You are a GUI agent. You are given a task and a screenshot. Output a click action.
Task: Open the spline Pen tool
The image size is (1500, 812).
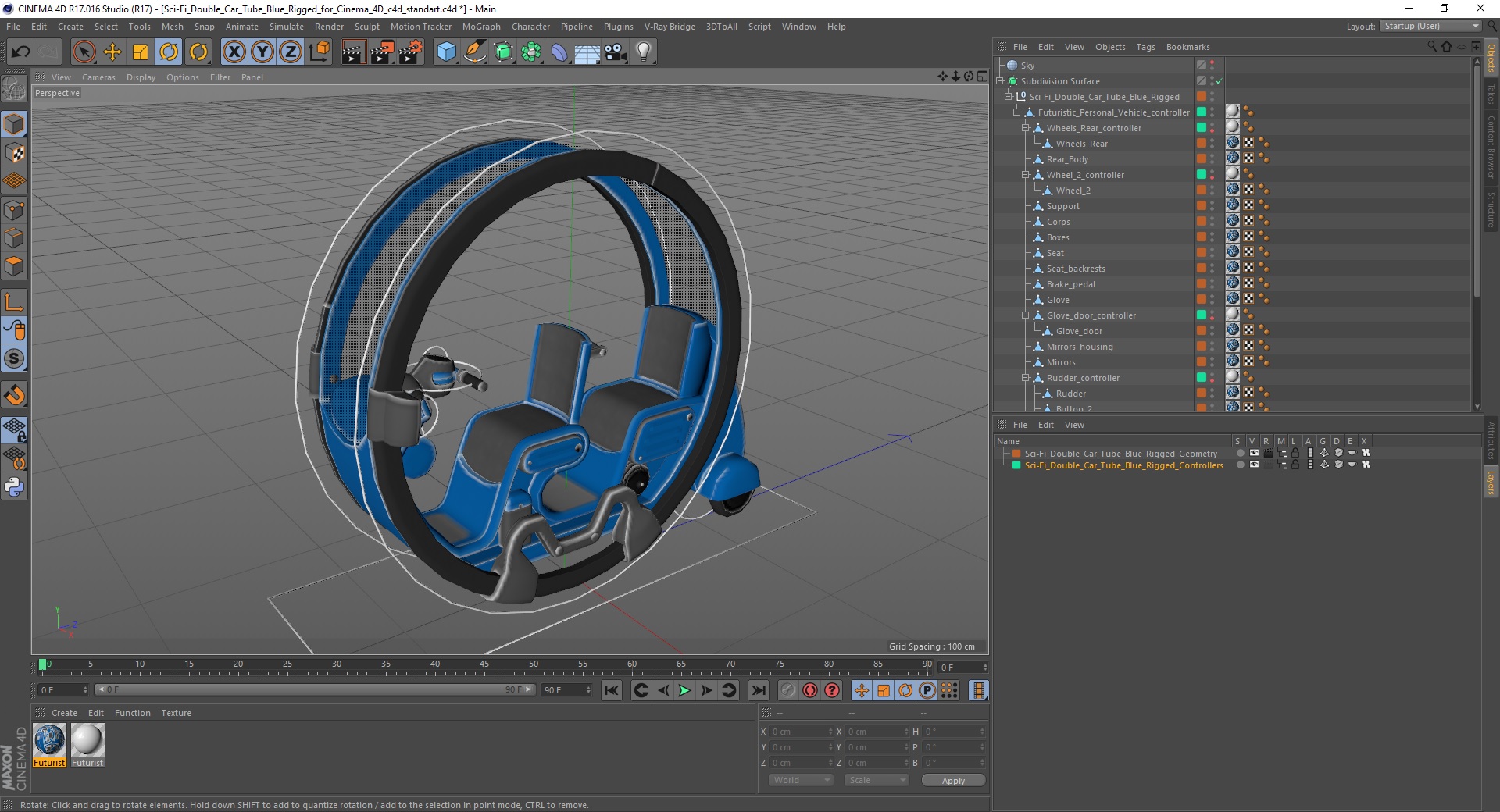point(475,52)
